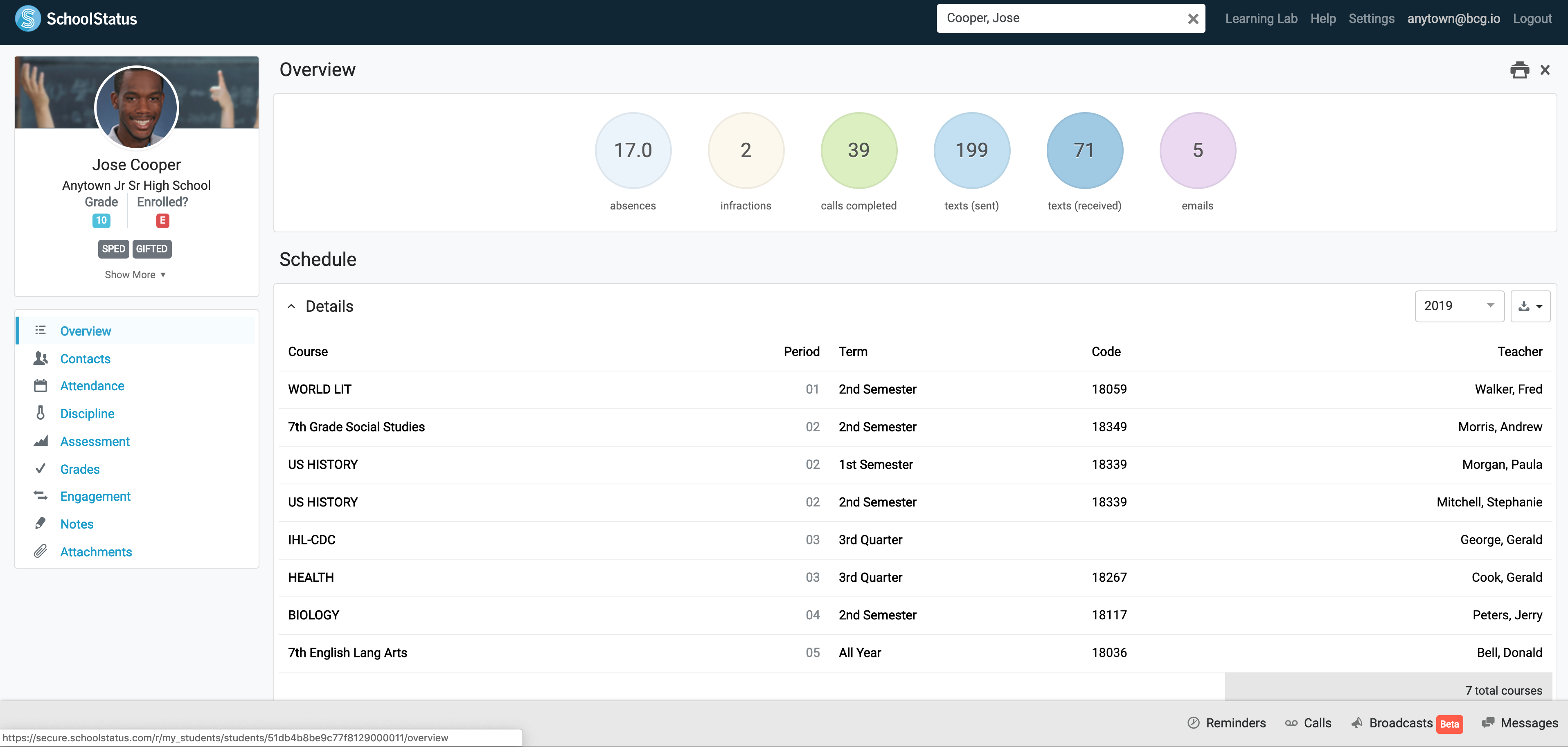Click the 17.0 absences circle

633,150
